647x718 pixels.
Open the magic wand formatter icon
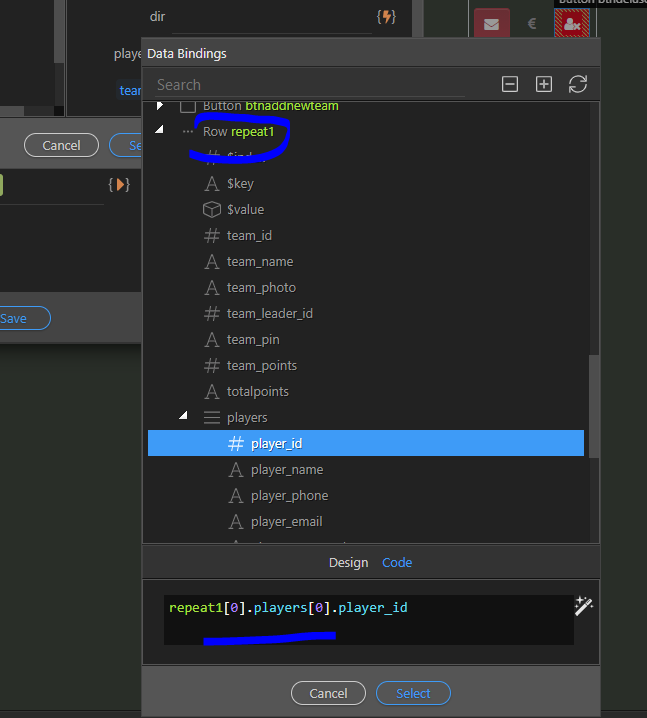tap(583, 605)
